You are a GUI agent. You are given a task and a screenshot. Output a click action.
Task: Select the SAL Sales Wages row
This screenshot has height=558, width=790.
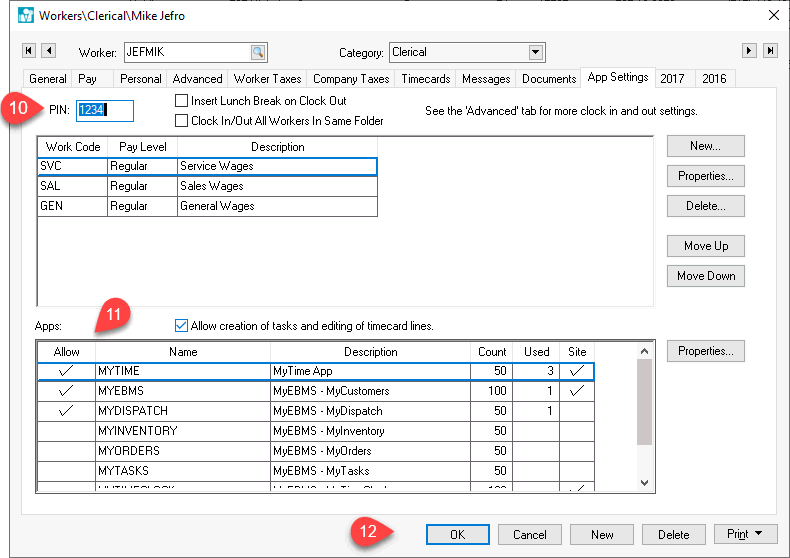coord(207,186)
